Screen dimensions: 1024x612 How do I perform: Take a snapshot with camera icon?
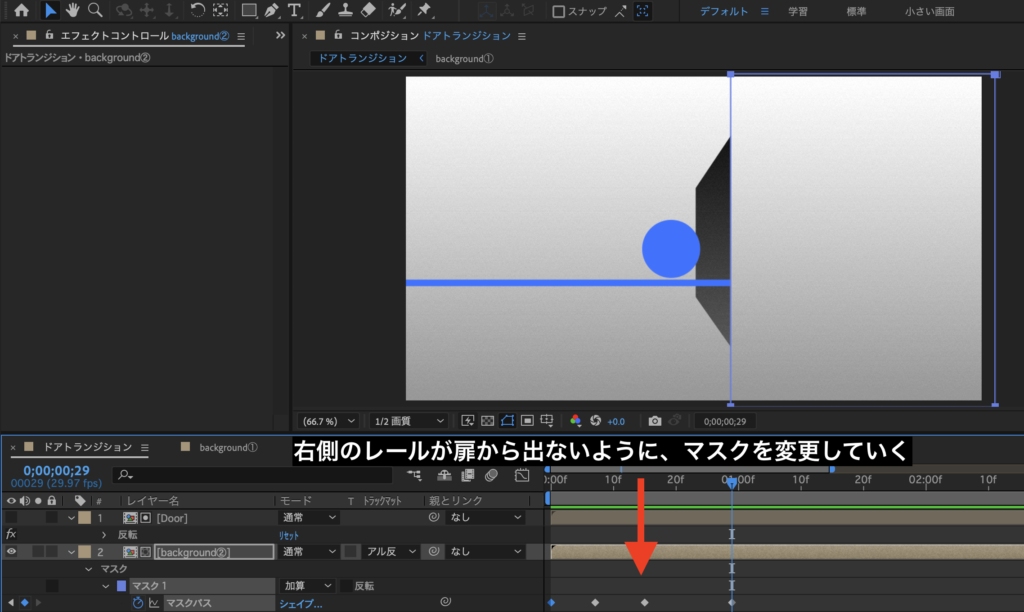click(x=654, y=421)
